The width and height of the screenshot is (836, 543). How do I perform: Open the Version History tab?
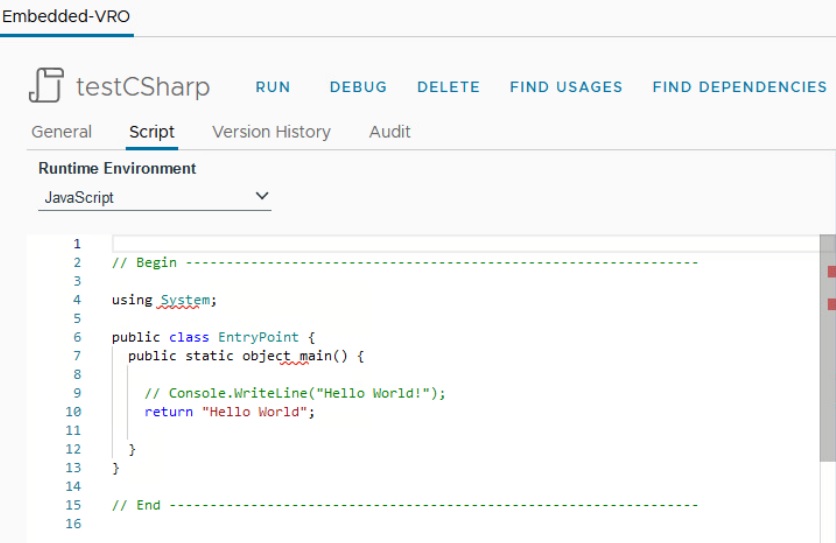(x=271, y=132)
